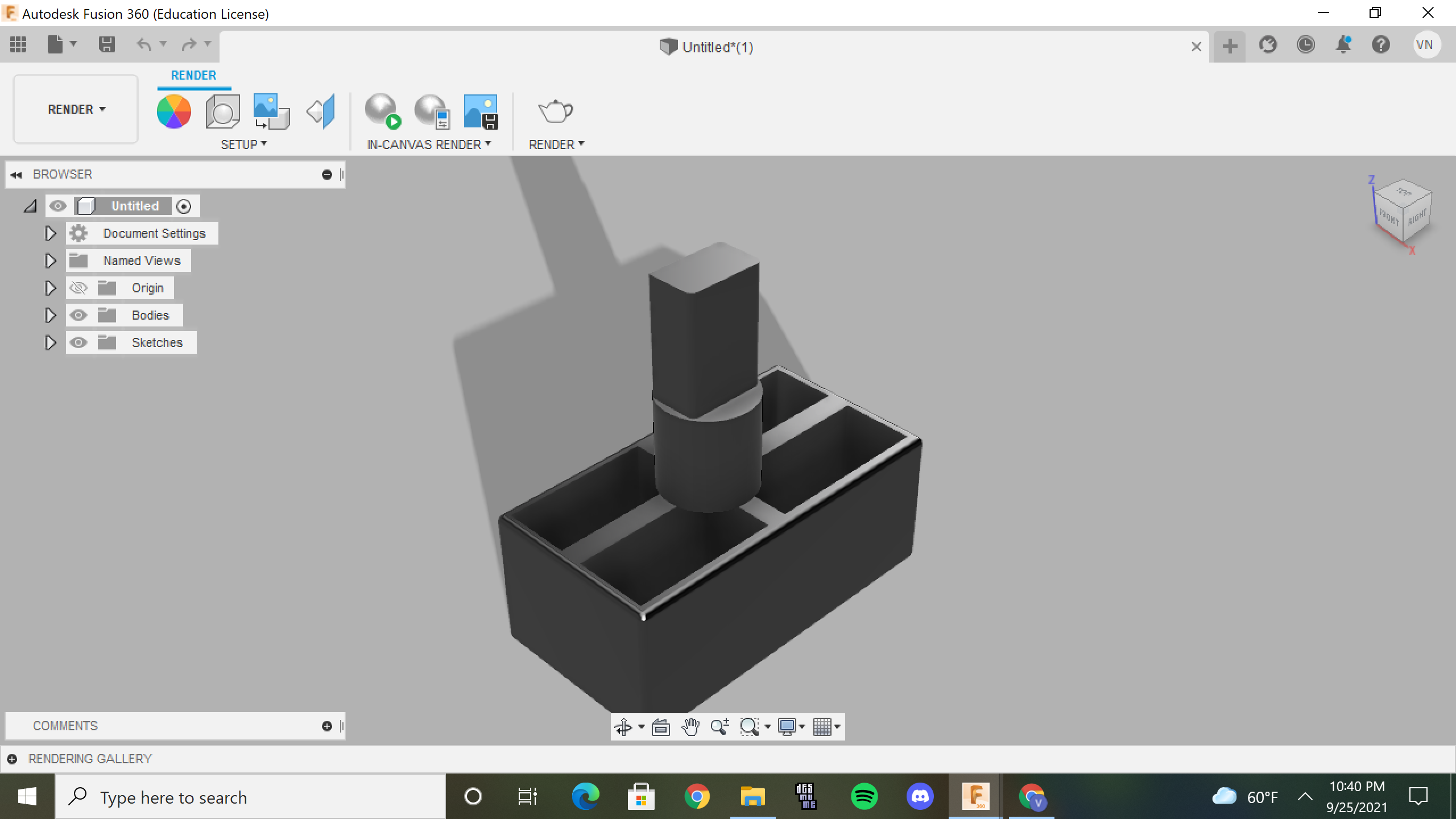Open the RENDER panel dropdown
1456x819 pixels.
point(556,144)
